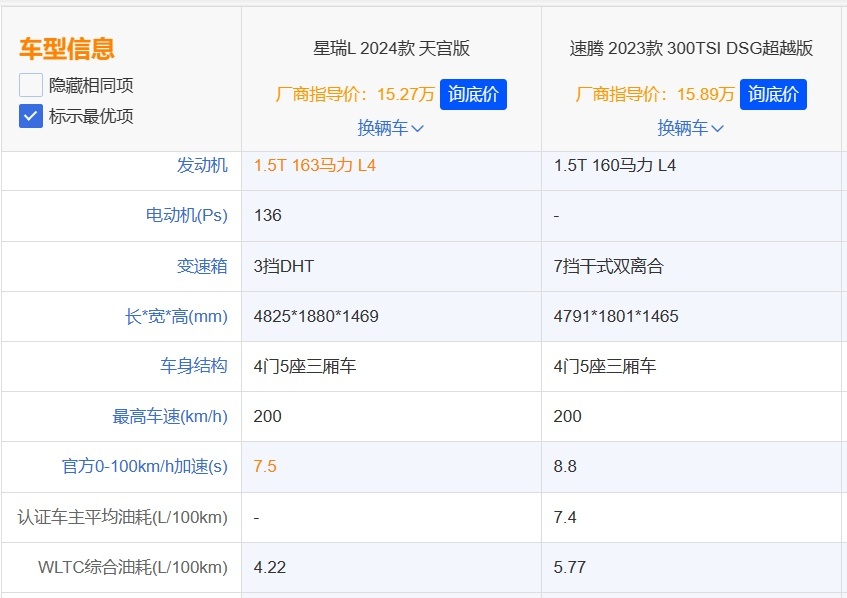
Task: Select the highlighted 7.5 acceleration value
Action: click(265, 467)
